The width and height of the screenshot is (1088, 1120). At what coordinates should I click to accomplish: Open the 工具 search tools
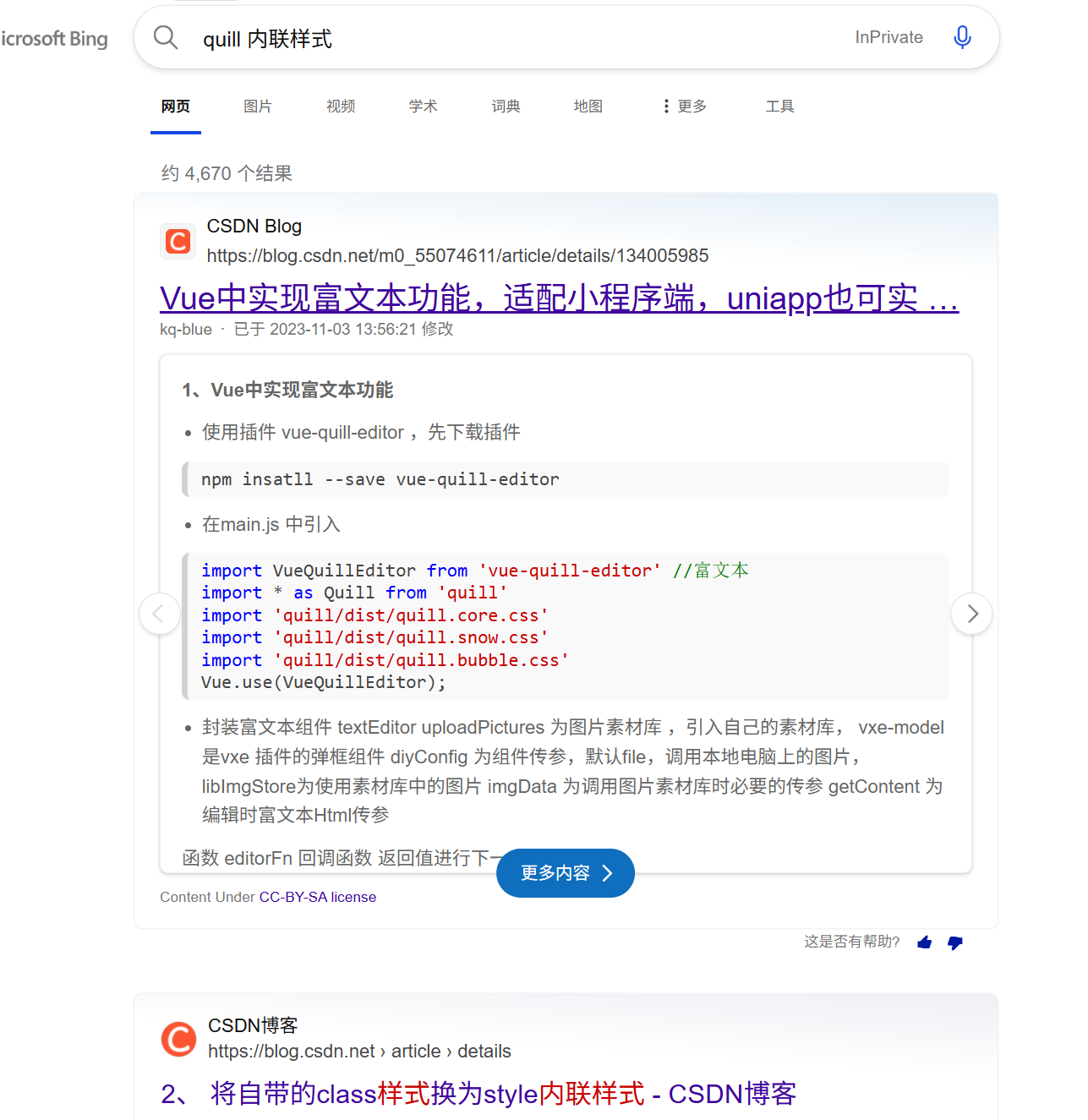coord(779,106)
